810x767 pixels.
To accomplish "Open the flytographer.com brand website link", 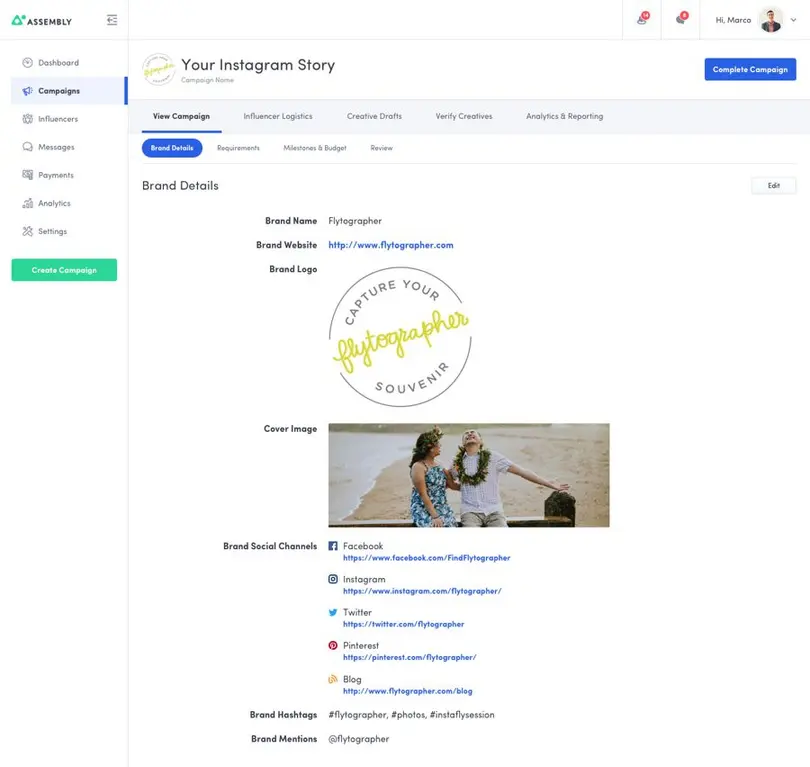I will 390,245.
